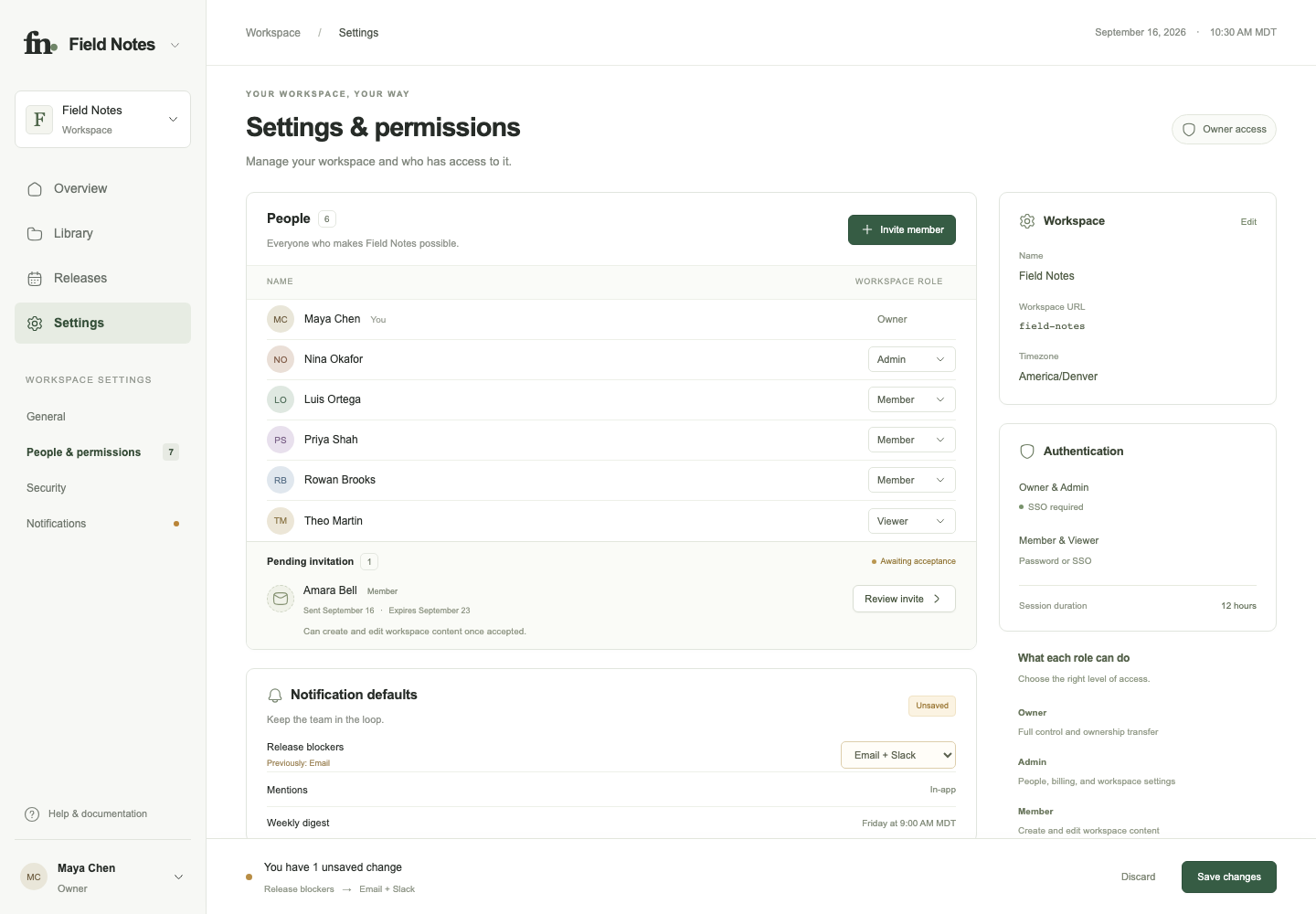This screenshot has height=914, width=1316.
Task: Click the Library folder icon
Action: click(35, 234)
